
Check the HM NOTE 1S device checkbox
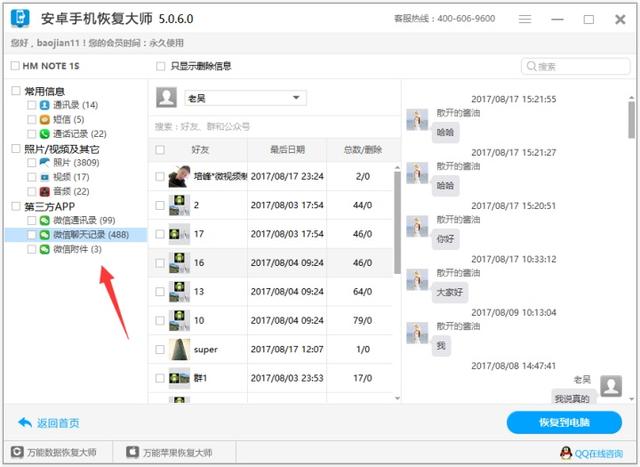pyautogui.click(x=15, y=65)
